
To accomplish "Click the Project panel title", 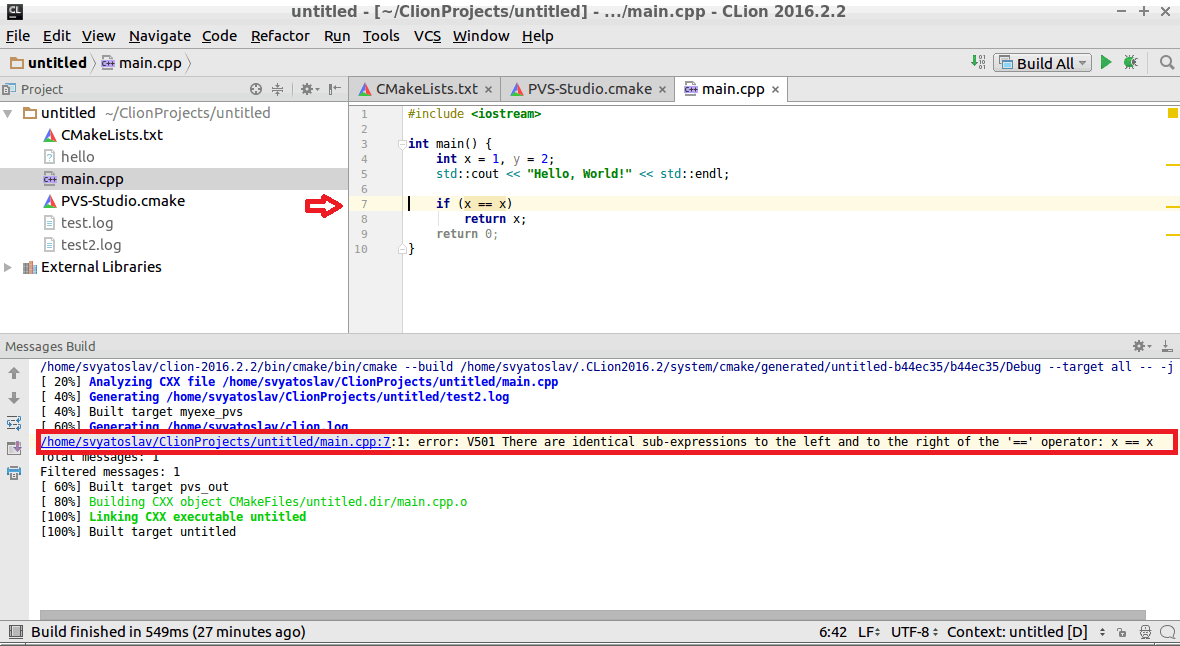I will coord(41,90).
